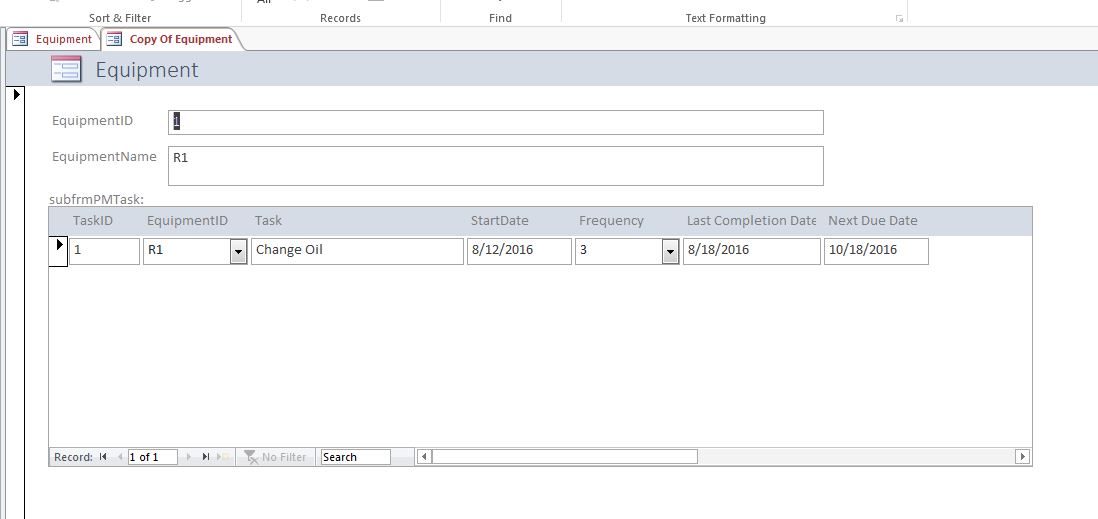Click the subform Search box

355,457
